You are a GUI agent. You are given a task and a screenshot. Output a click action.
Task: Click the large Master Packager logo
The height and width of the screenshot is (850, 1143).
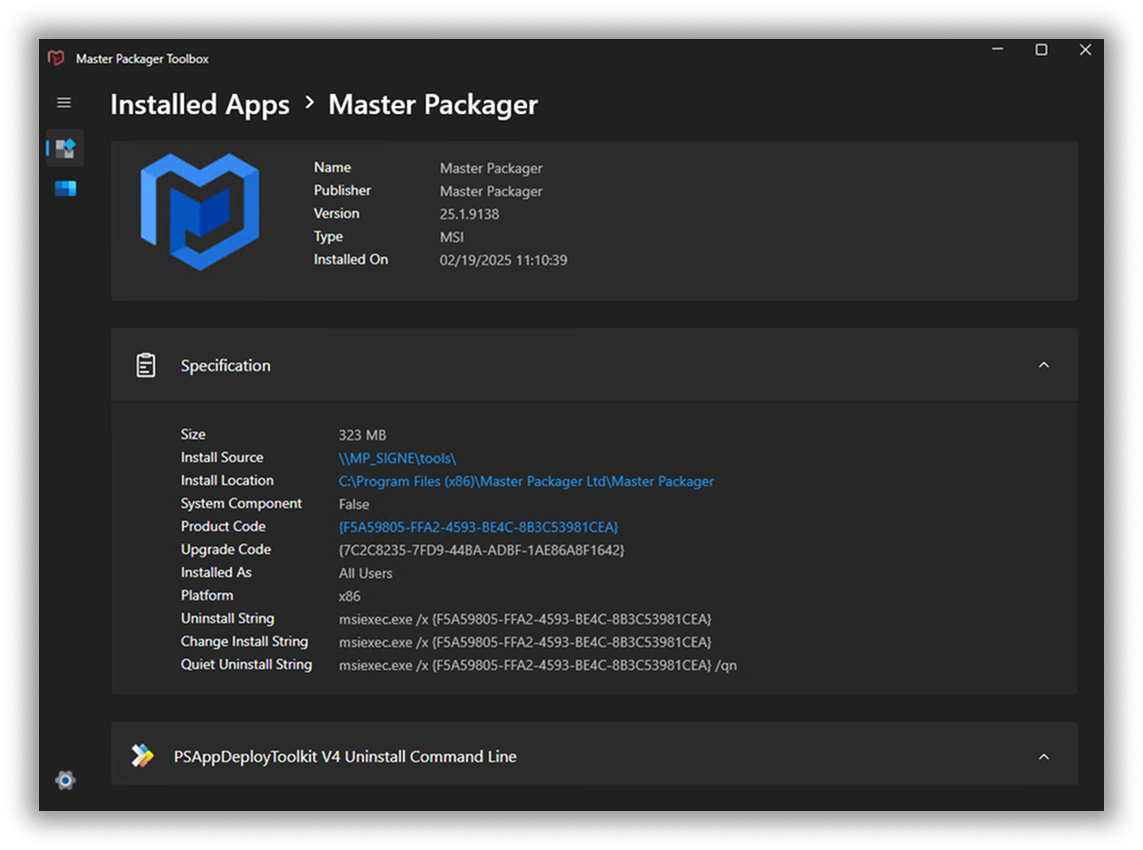(x=200, y=212)
